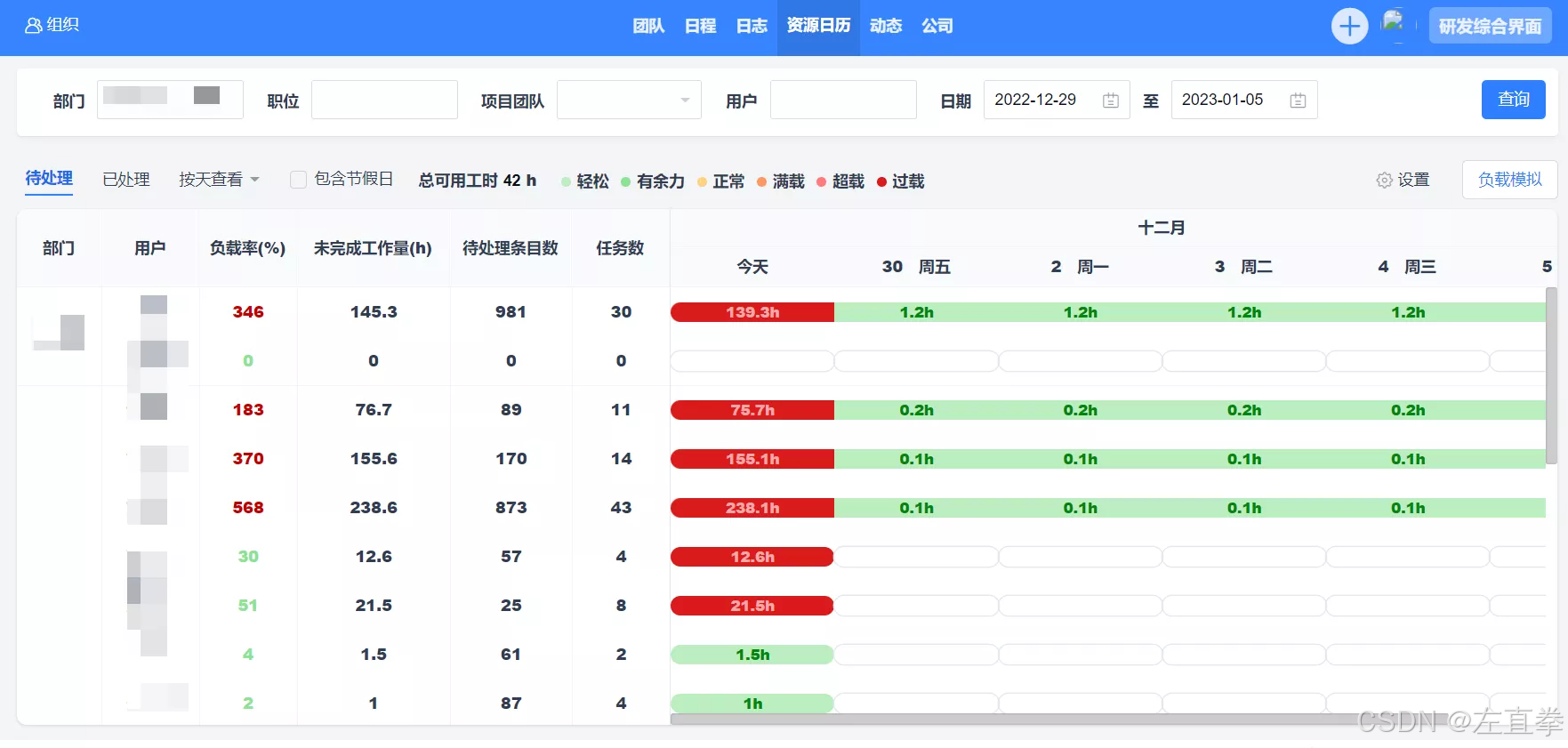The image size is (1568, 748).
Task: Click pending items value 873
Action: (511, 508)
